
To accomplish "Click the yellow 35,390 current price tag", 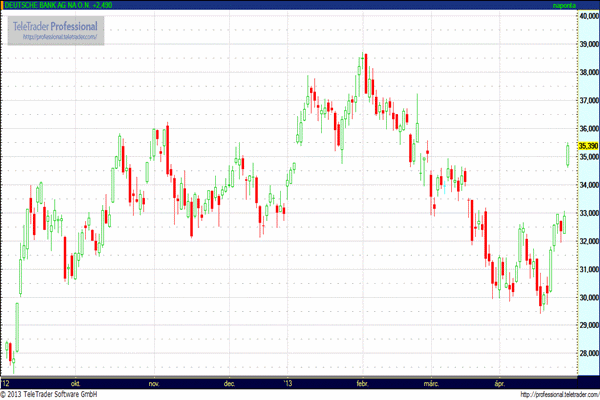I will pos(588,146).
